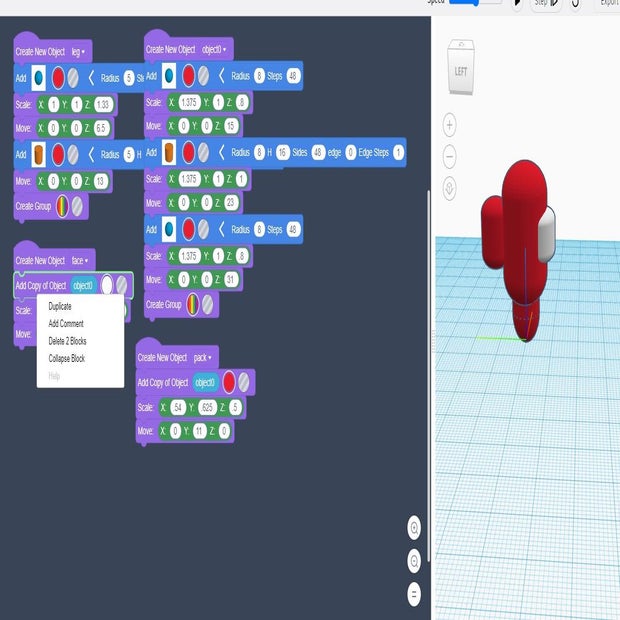The image size is (620, 620).
Task: Zoom out the code workspace
Action: (414, 560)
